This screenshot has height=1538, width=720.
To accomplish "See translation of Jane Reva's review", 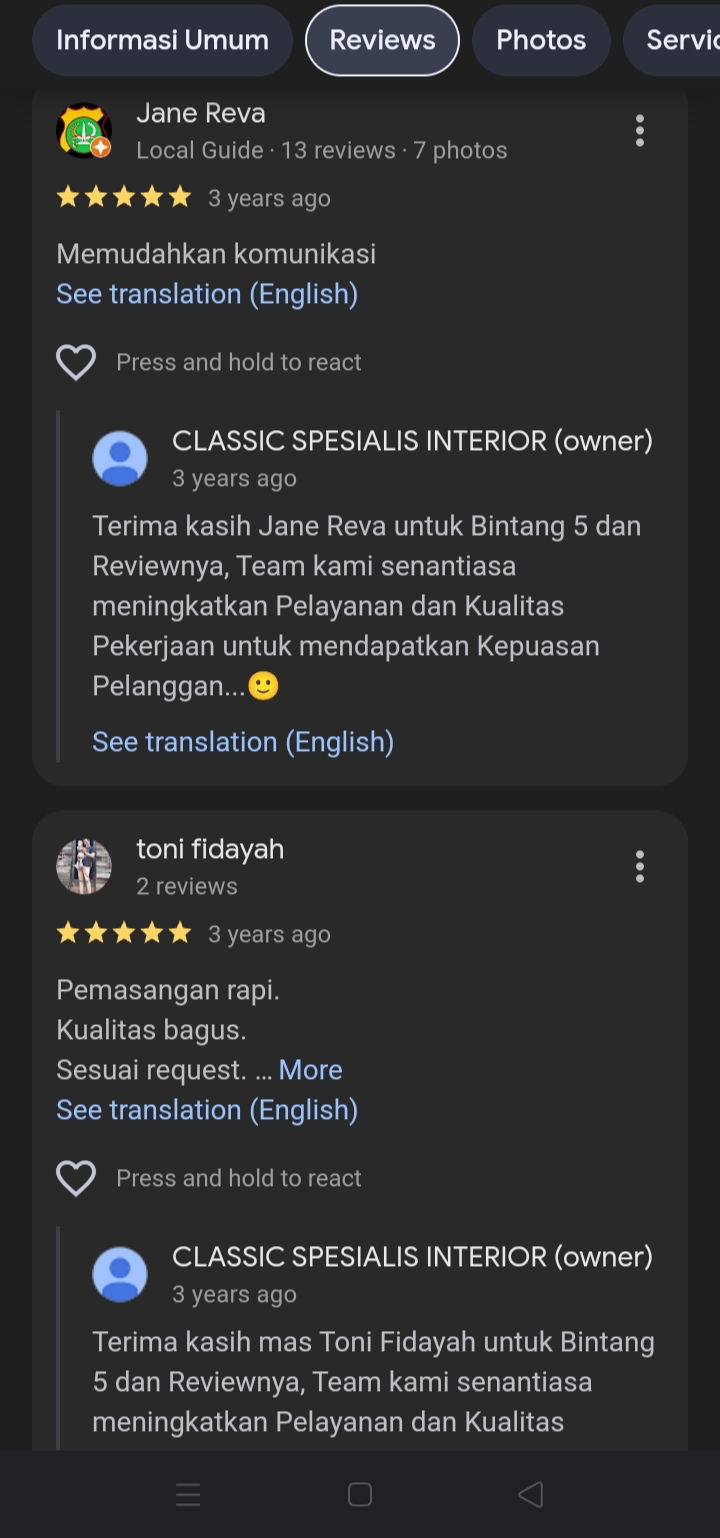I will [x=207, y=294].
